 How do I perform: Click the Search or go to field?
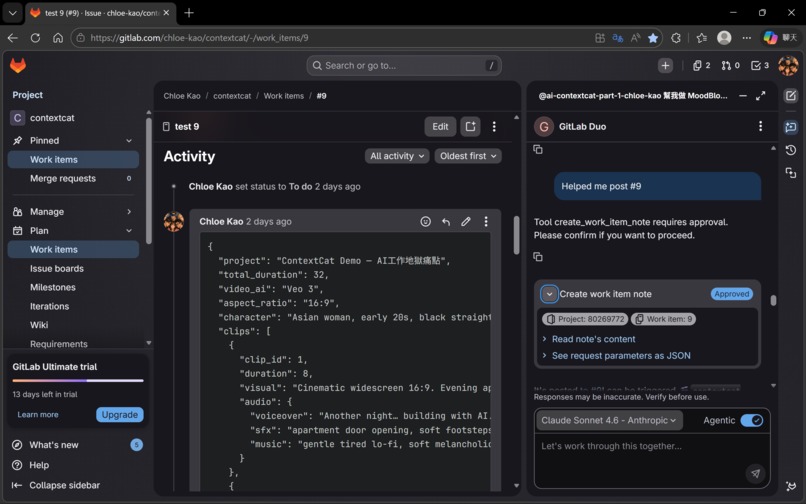click(404, 65)
